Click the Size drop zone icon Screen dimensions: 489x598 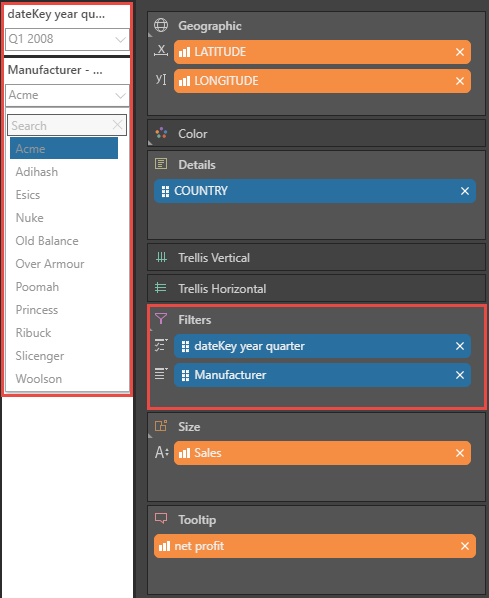coord(161,426)
